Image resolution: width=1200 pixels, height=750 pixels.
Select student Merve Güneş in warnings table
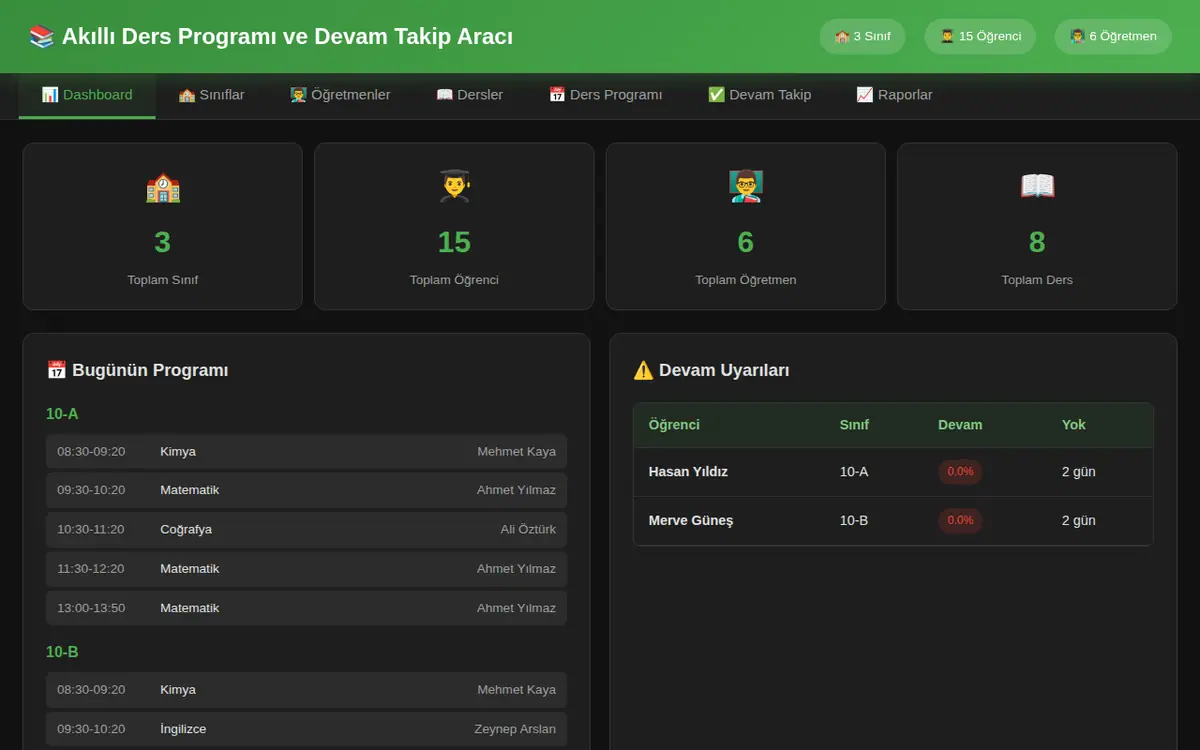pyautogui.click(x=691, y=521)
